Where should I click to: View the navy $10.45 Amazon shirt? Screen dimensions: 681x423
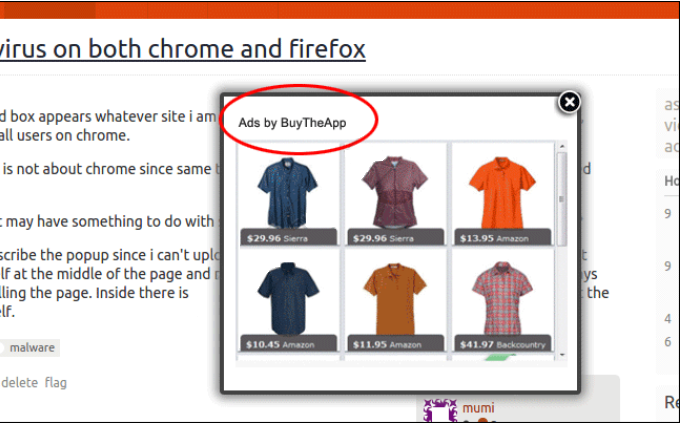coord(289,299)
